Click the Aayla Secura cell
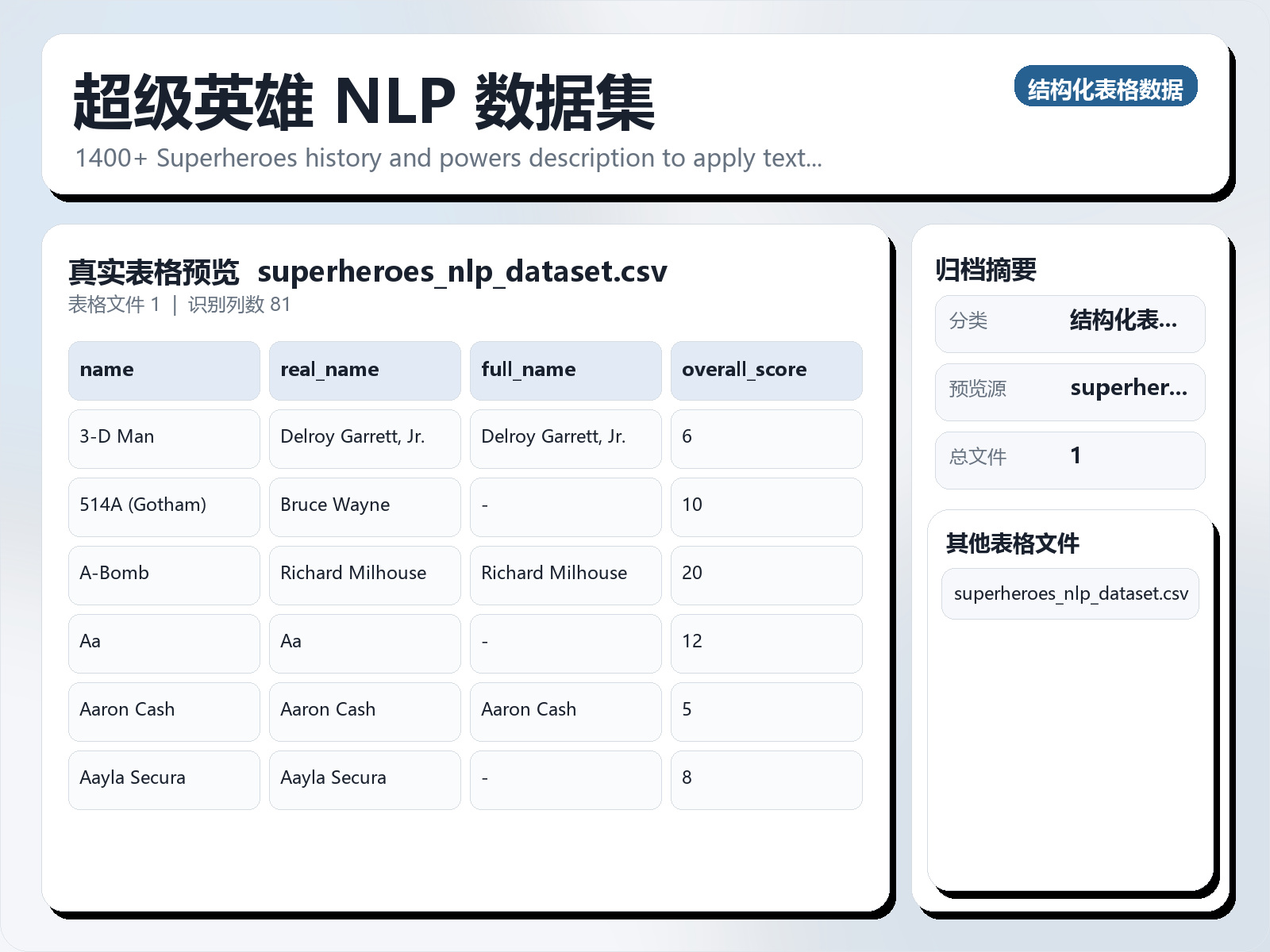1270x952 pixels. click(x=164, y=780)
